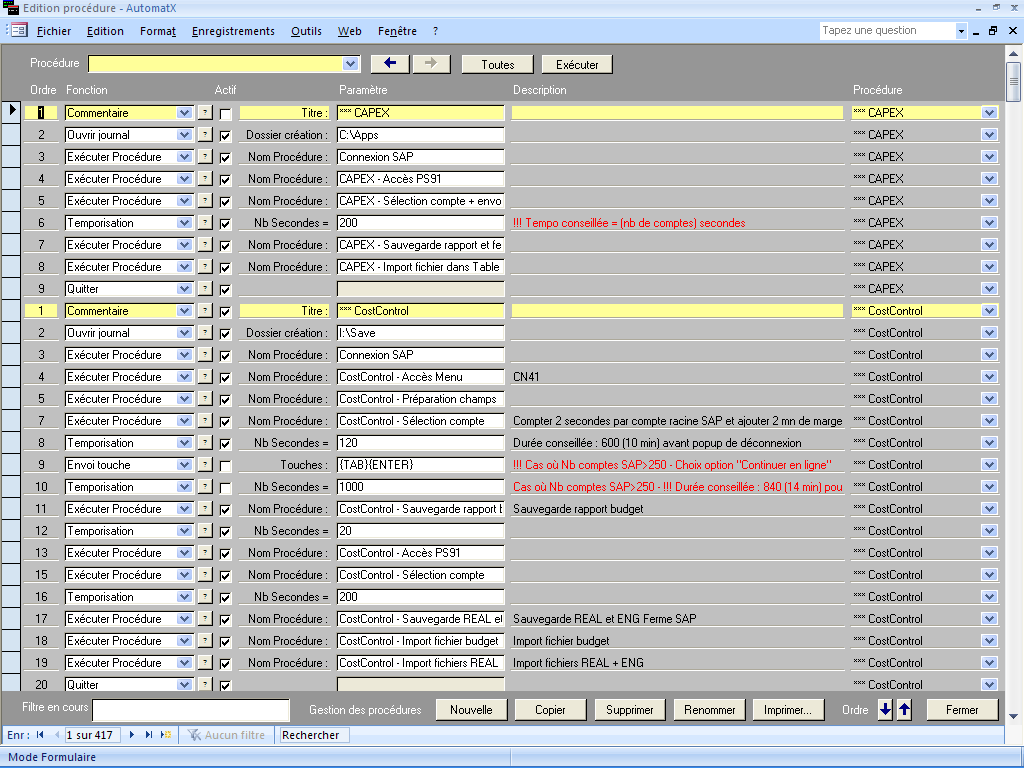Uncheck Actif on the I:\Save Ouvrir journal row
Screen dimensions: 1024x768
tap(225, 334)
